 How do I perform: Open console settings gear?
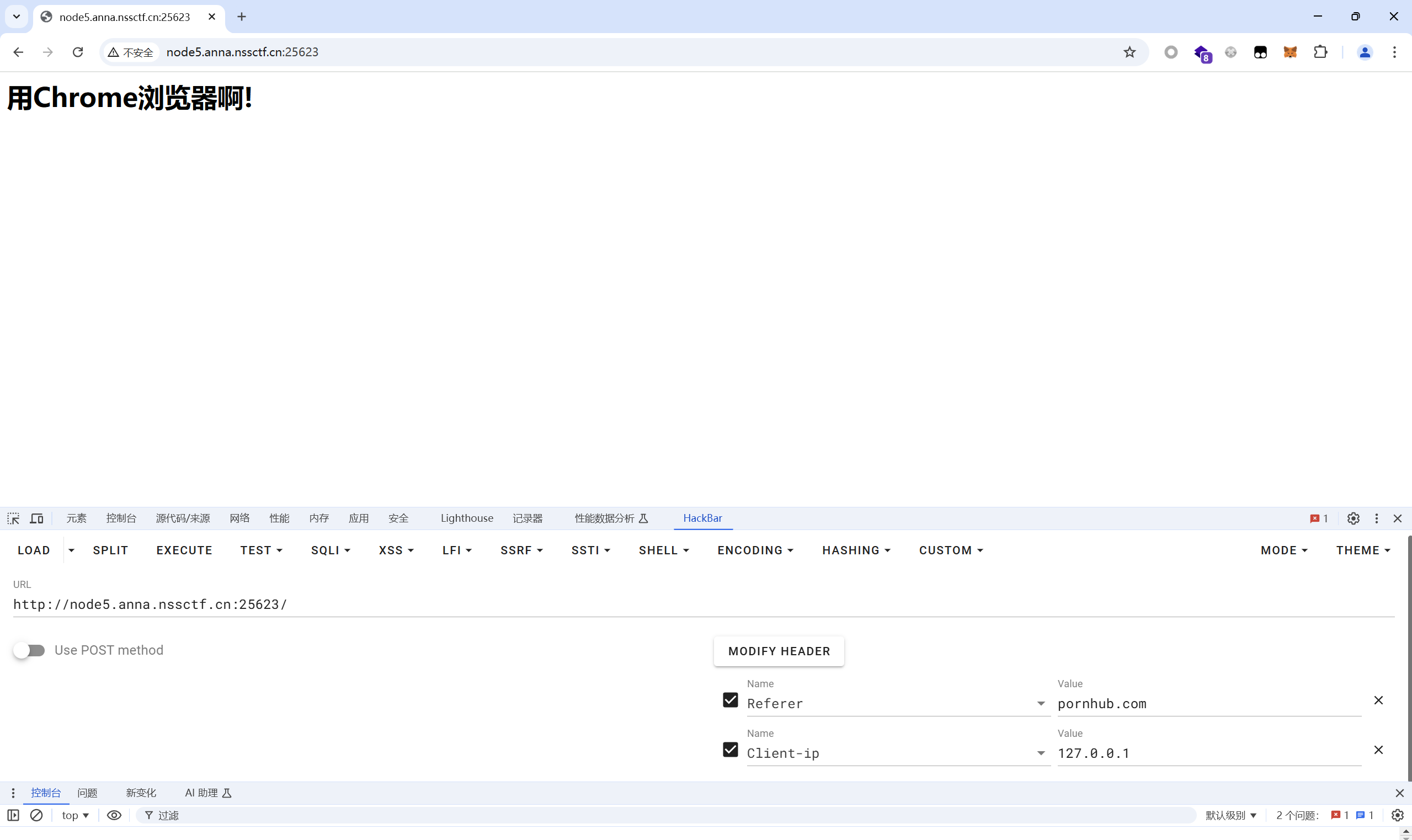(x=1397, y=815)
